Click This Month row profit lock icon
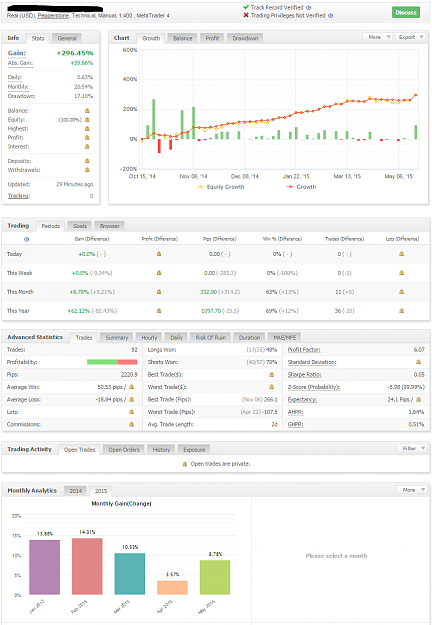This screenshot has height=625, width=432. (159, 292)
